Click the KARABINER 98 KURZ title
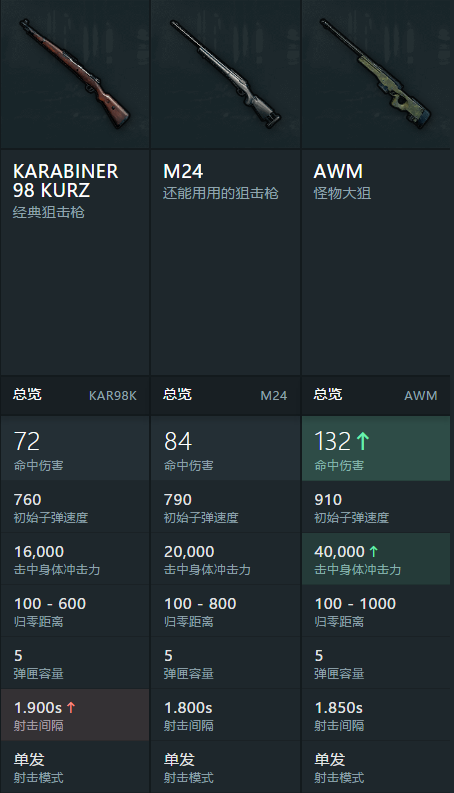Viewport: 454px width, 793px height. (x=66, y=181)
